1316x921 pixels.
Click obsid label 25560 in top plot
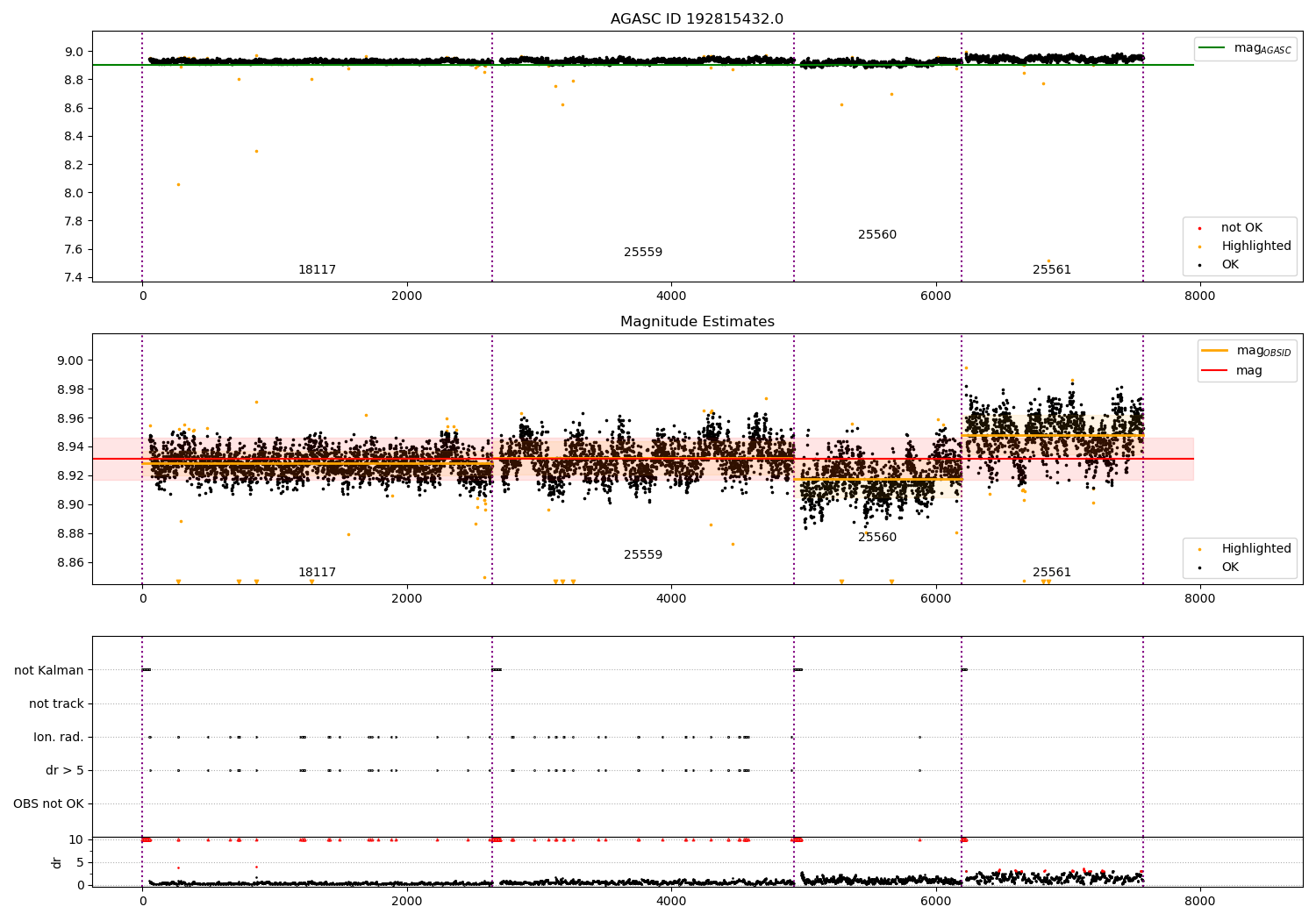(x=877, y=235)
